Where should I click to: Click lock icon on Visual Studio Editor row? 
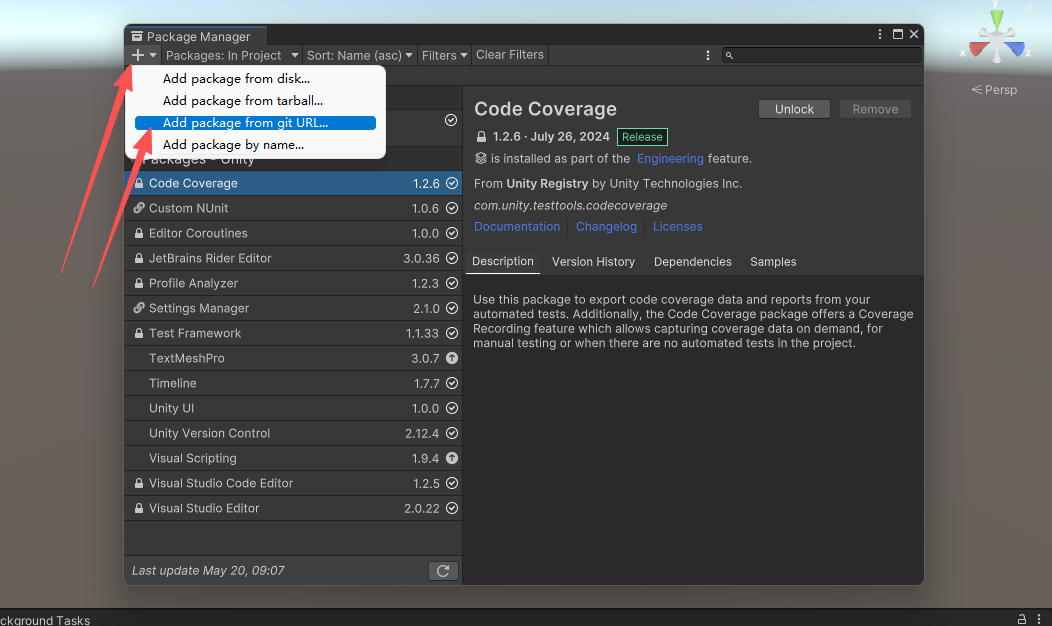click(139, 508)
